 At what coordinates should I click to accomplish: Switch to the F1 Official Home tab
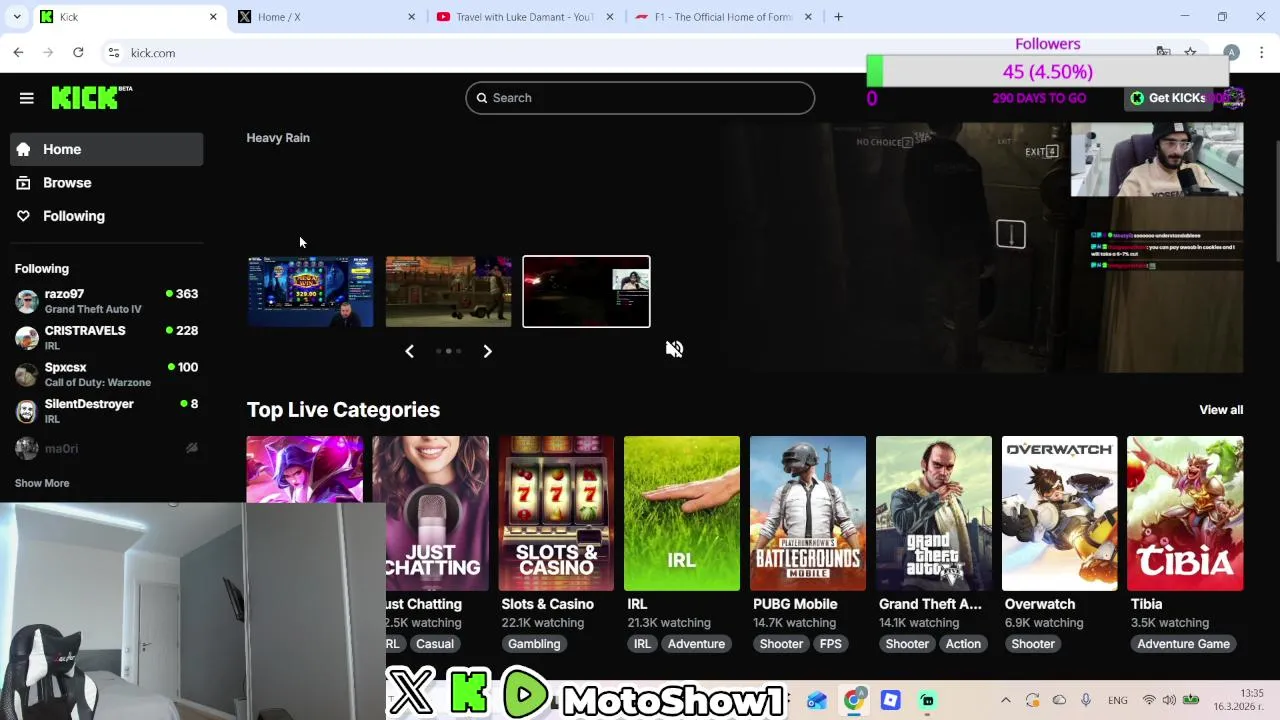tap(722, 17)
